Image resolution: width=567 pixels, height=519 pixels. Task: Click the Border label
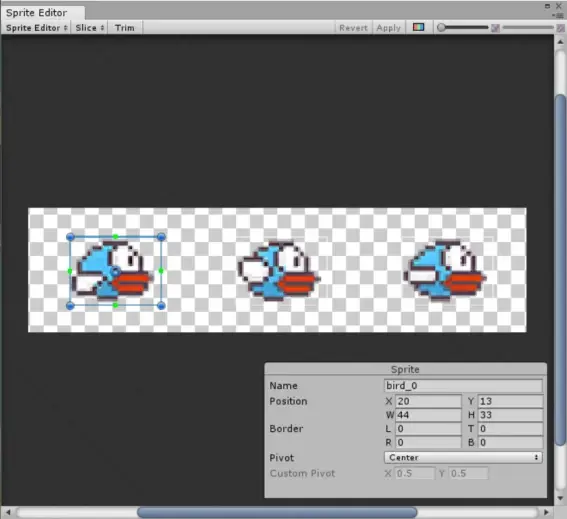point(286,429)
